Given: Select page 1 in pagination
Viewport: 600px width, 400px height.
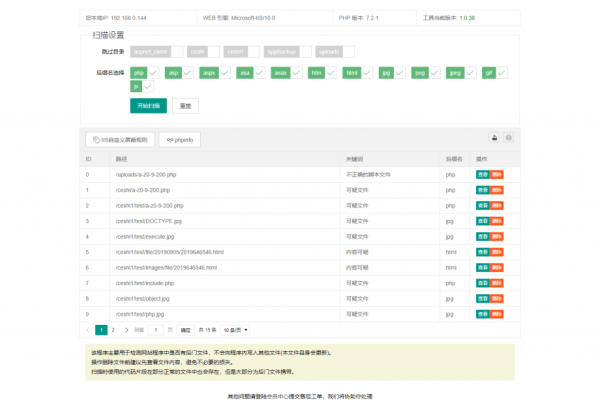Looking at the screenshot, I should [x=100, y=329].
